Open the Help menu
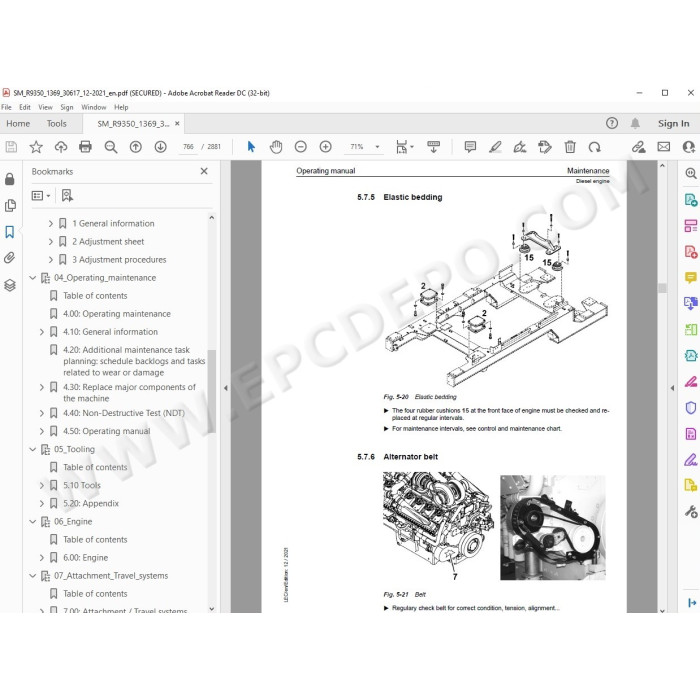Image resolution: width=700 pixels, height=700 pixels. (x=121, y=107)
